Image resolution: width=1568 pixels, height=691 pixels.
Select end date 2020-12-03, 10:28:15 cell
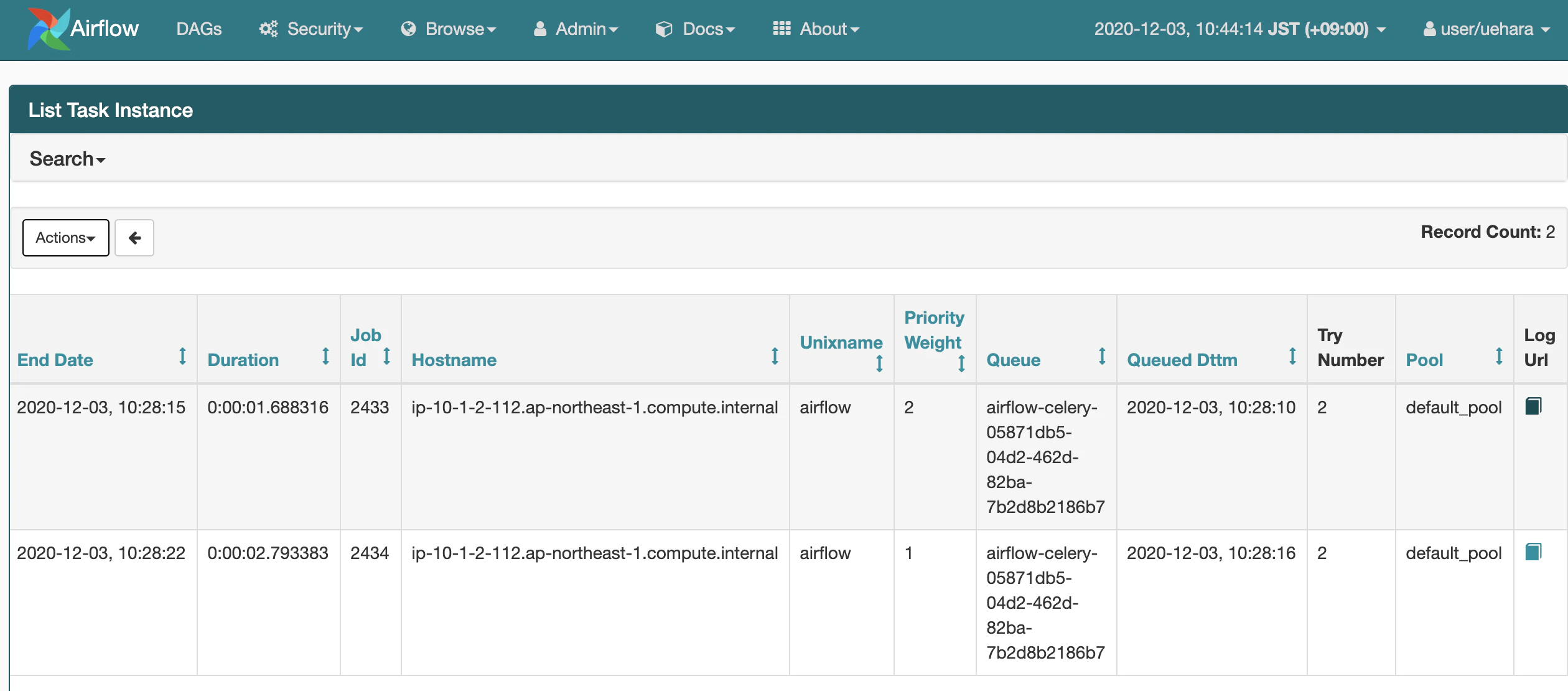click(101, 407)
